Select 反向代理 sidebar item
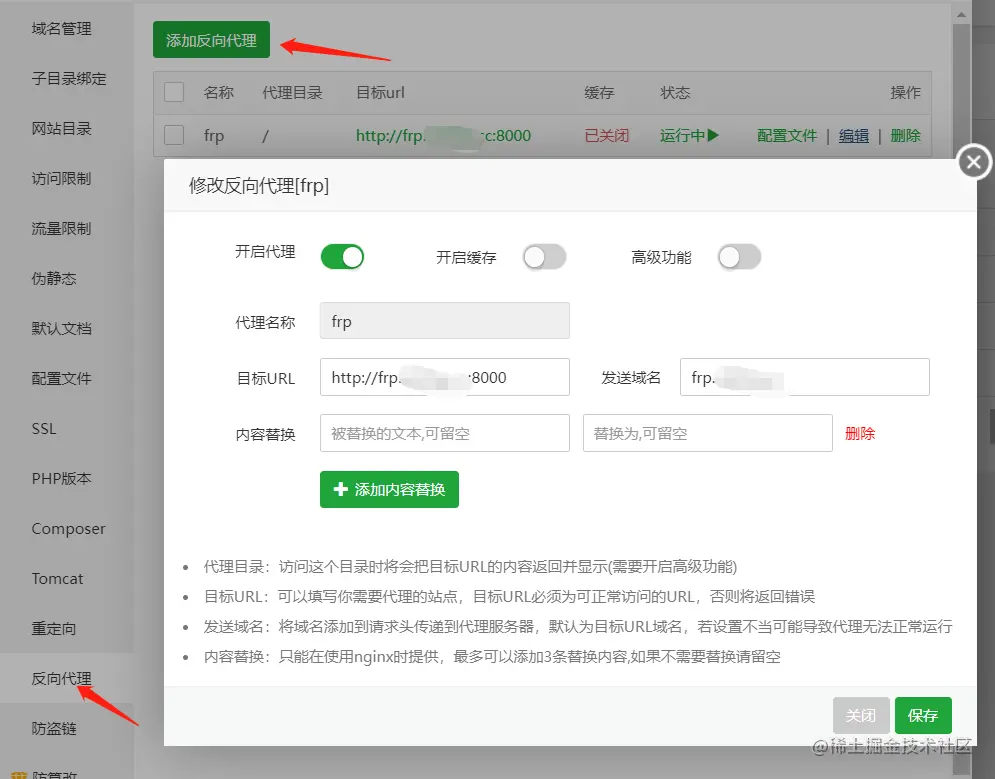The image size is (995, 779). pyautogui.click(x=62, y=679)
